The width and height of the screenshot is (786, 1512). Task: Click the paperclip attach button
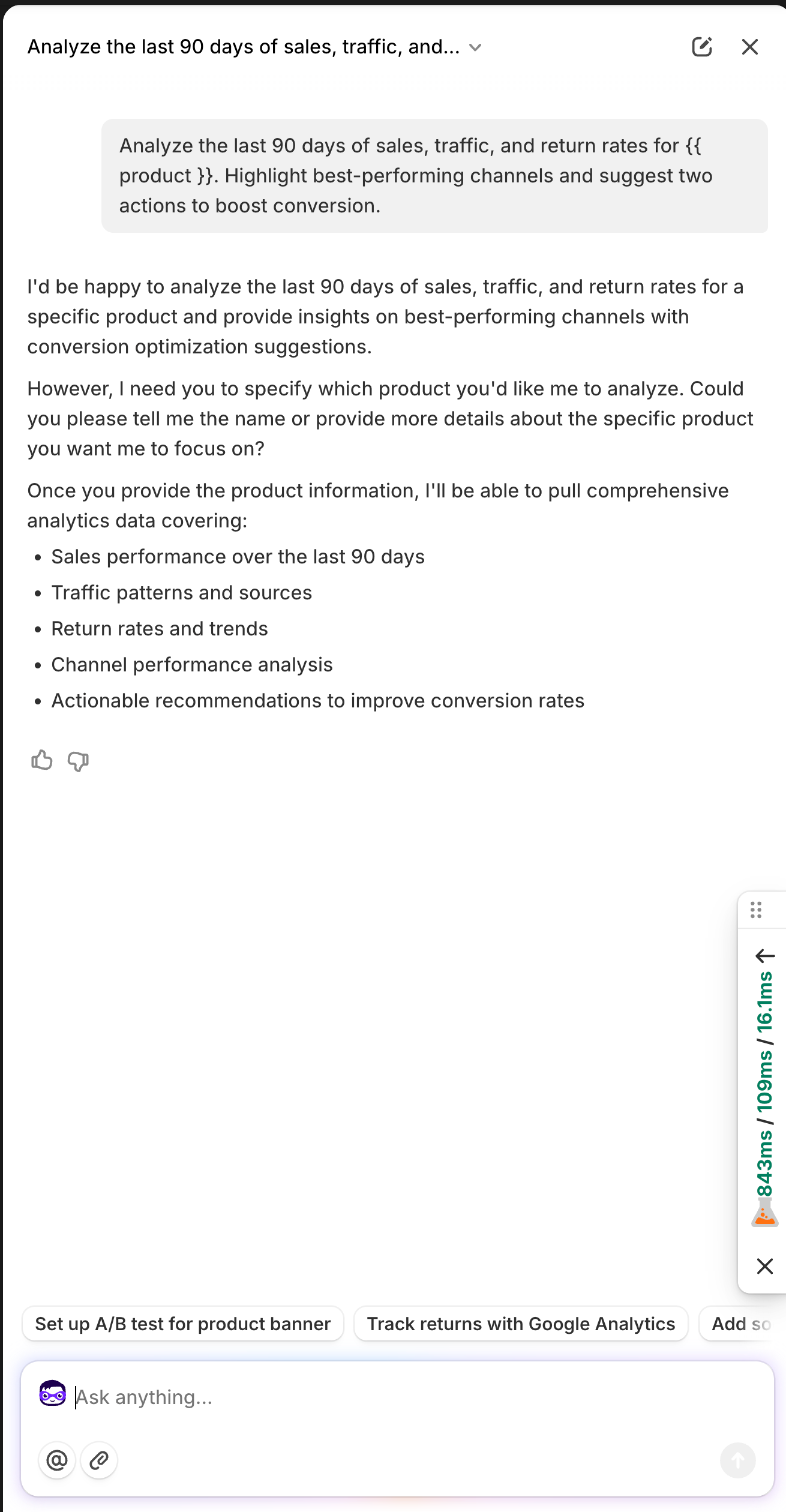(x=99, y=1460)
